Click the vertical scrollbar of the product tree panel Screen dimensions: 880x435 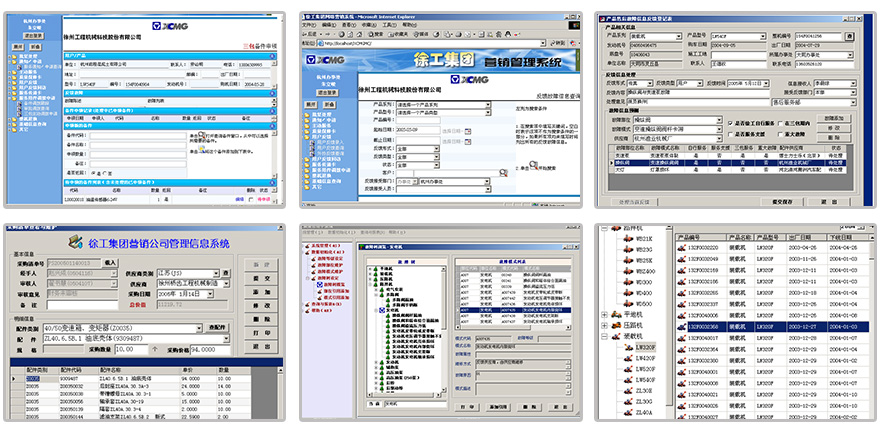coord(669,316)
